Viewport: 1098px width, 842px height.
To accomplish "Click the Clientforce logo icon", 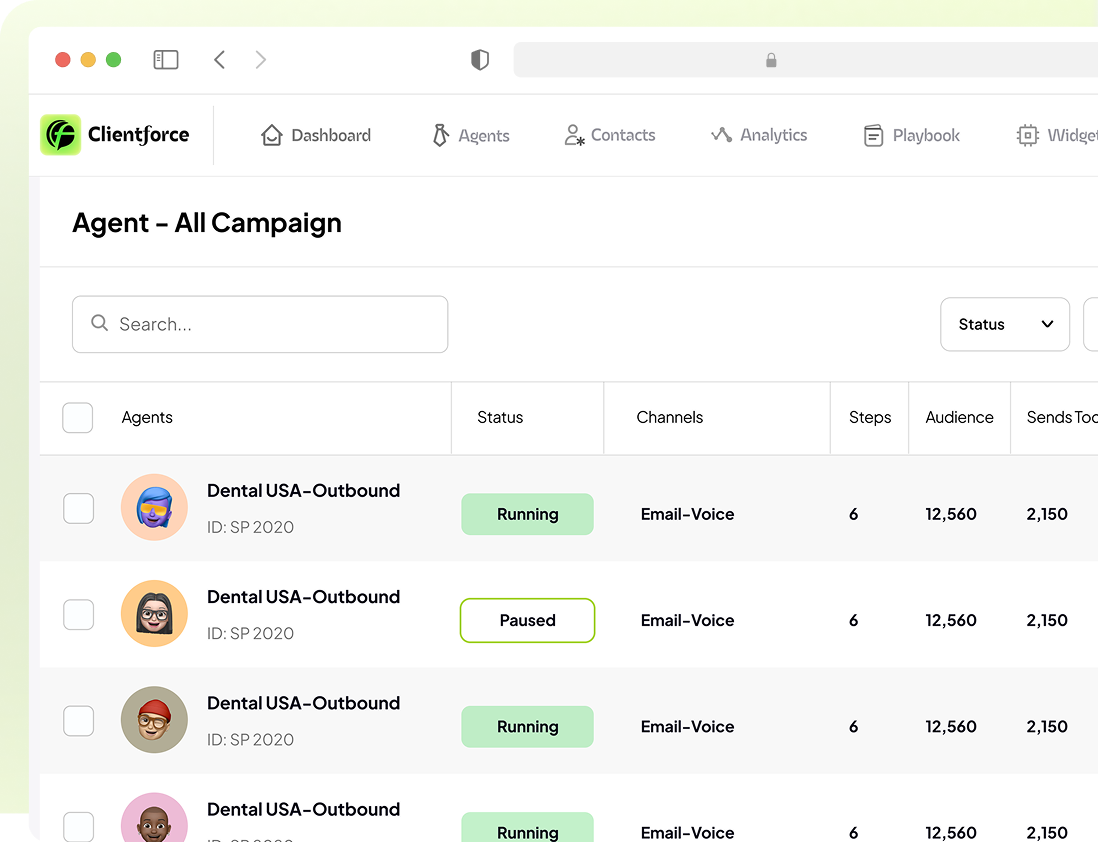I will 60,135.
